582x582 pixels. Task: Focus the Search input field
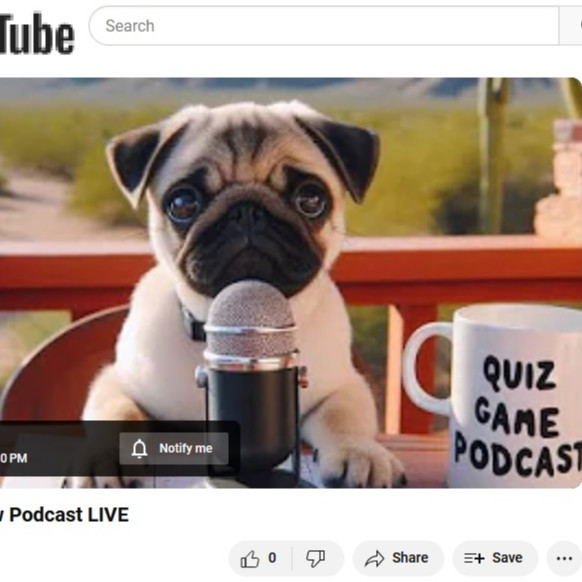click(324, 26)
